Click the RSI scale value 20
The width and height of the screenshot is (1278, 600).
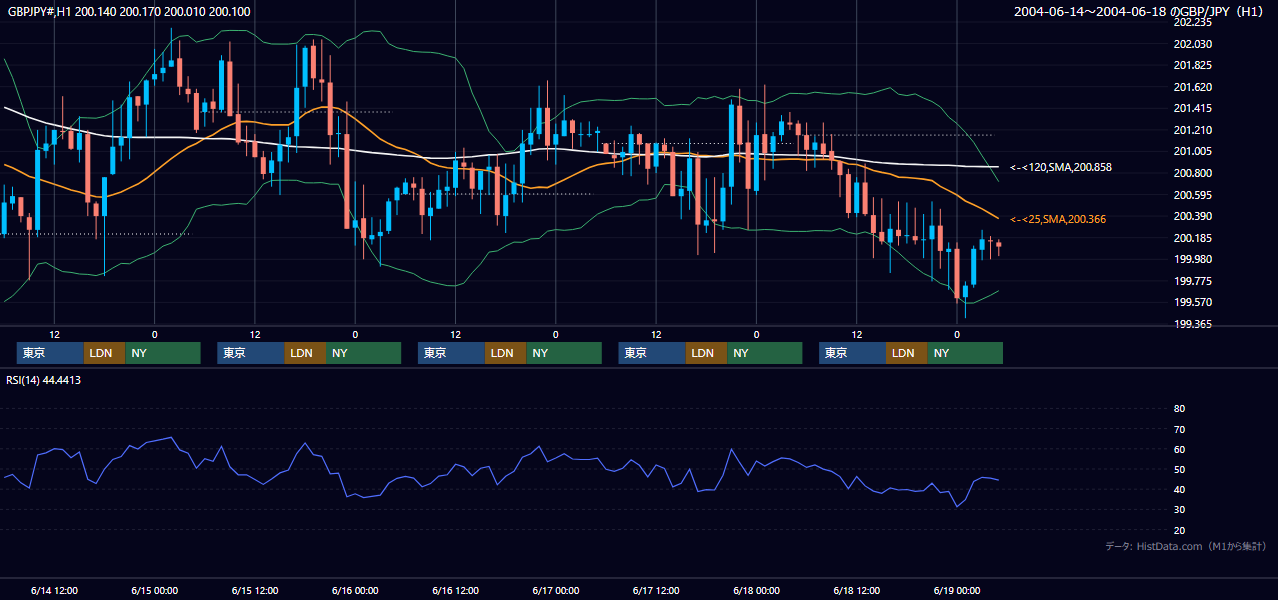click(x=1179, y=530)
